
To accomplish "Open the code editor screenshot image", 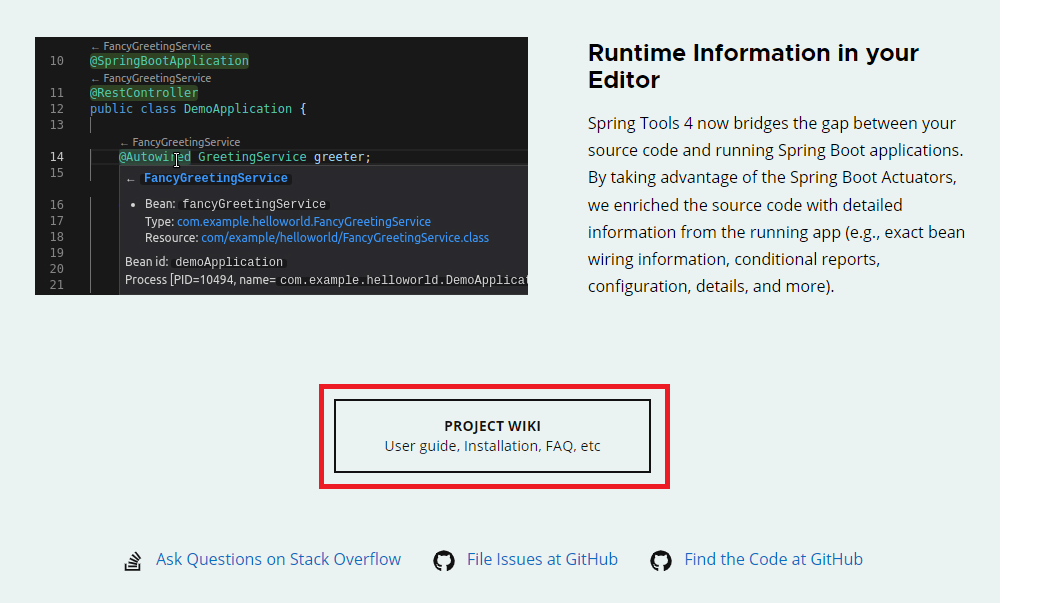I will (x=282, y=166).
